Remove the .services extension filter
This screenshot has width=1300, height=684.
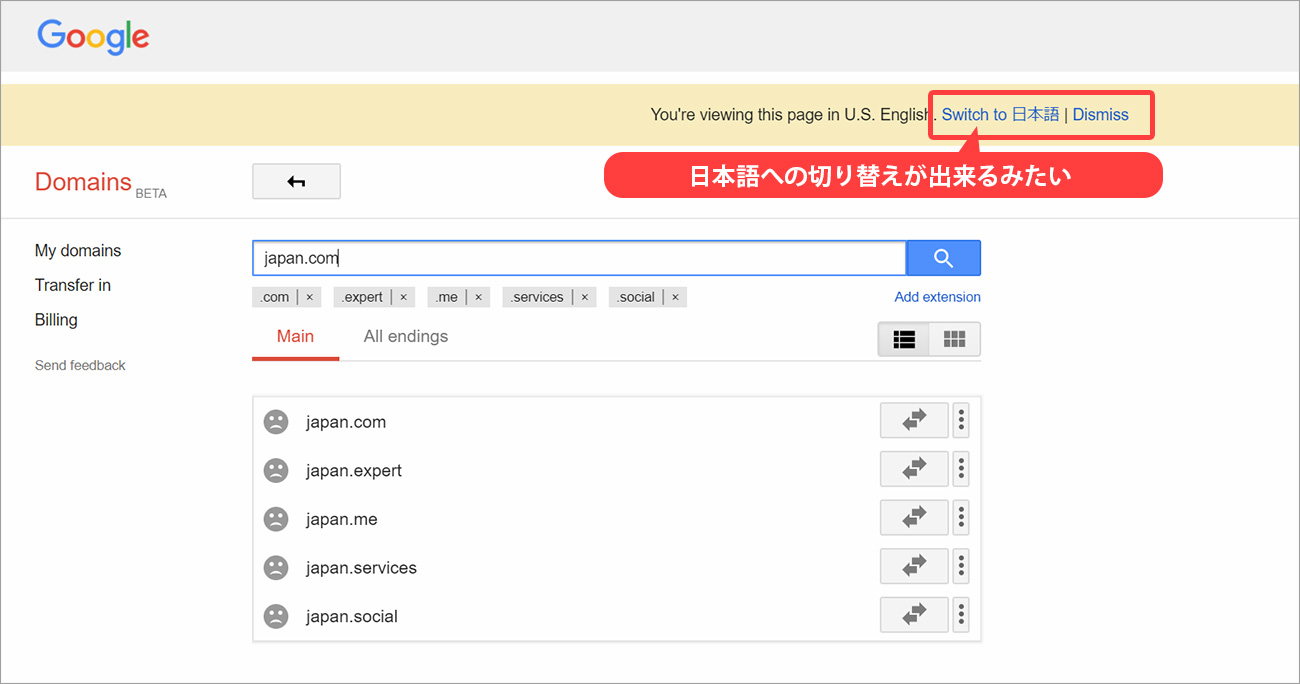584,297
